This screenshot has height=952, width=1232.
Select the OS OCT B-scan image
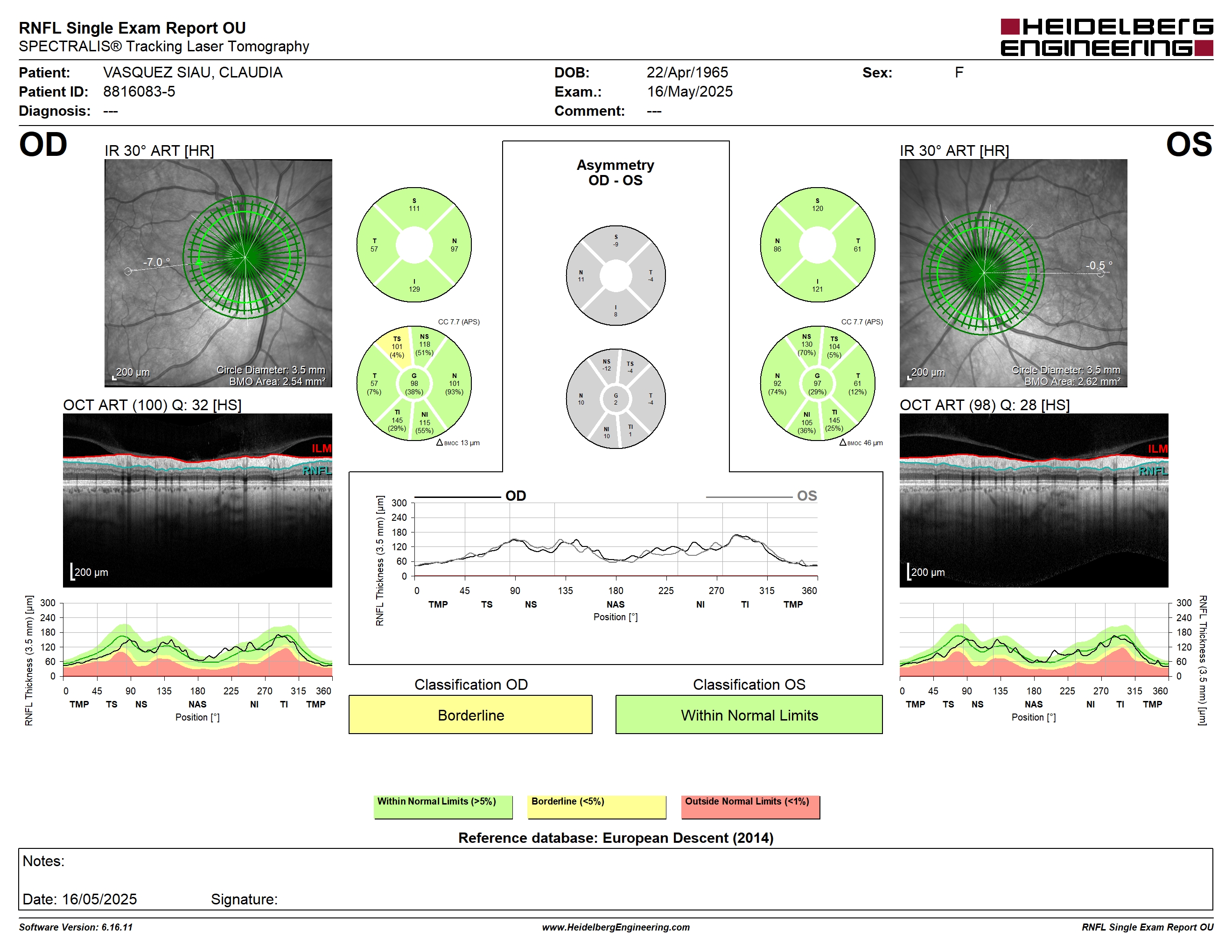[x=1034, y=500]
